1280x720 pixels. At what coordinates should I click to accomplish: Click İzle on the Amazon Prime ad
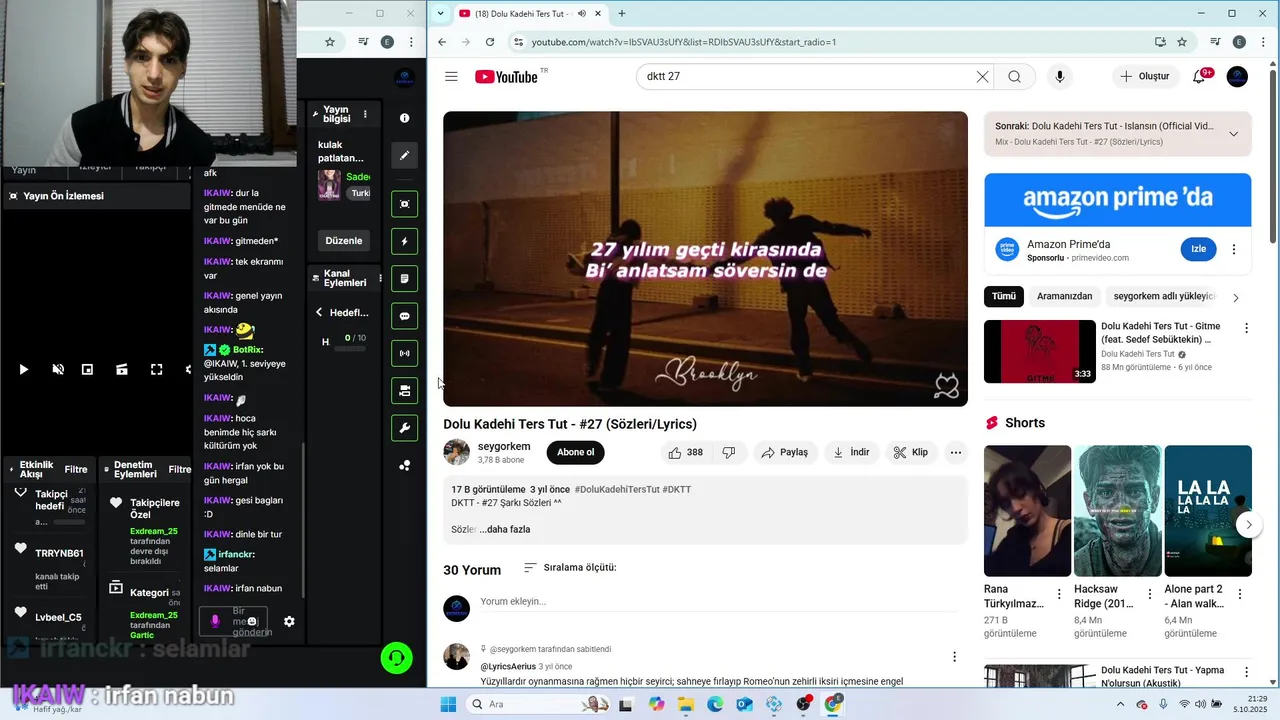(x=1198, y=249)
